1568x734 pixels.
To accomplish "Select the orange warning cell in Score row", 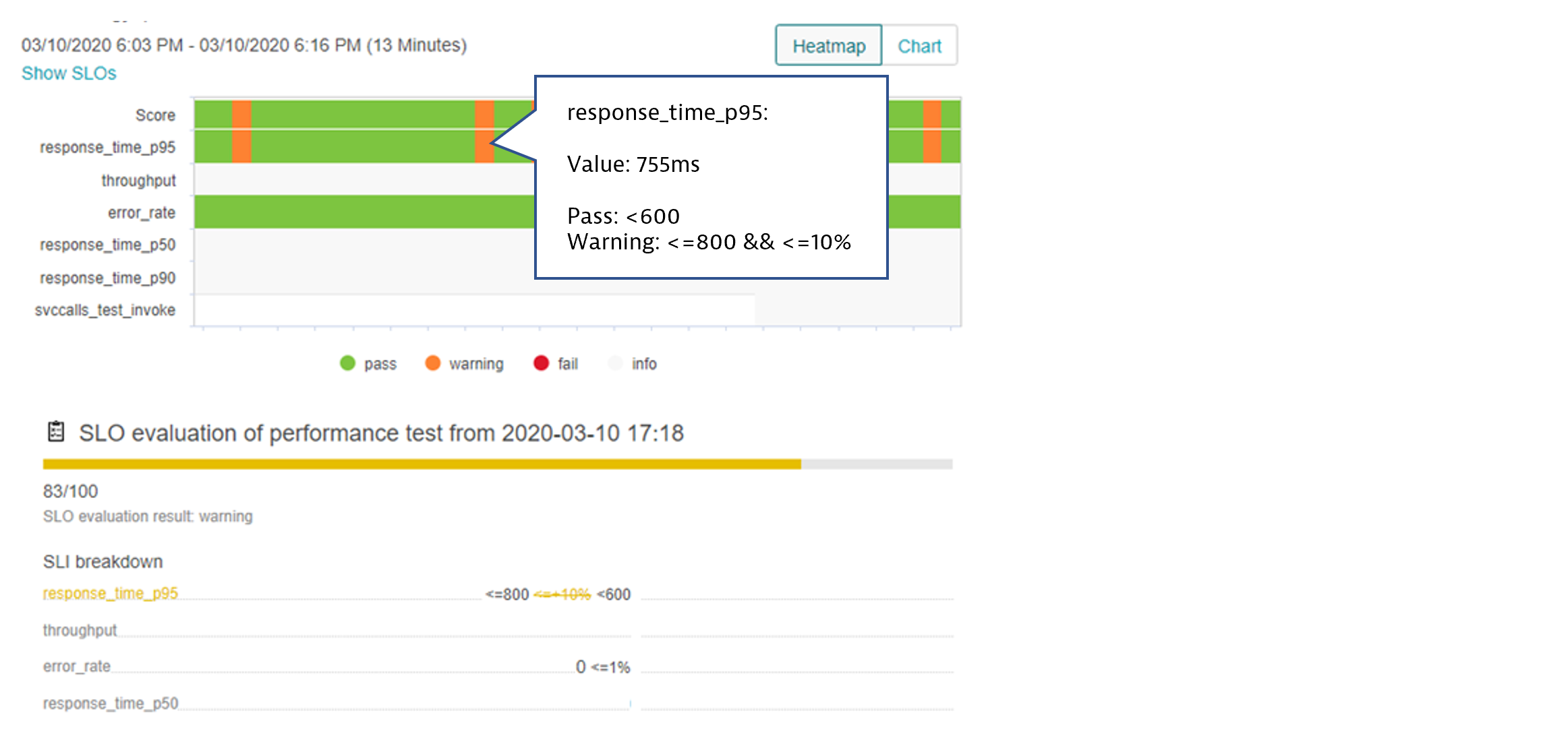I will [x=241, y=115].
